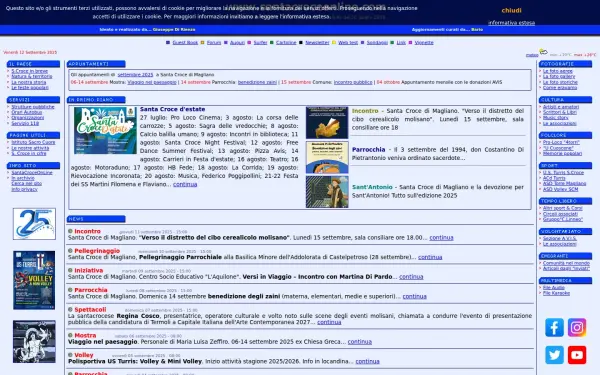600x375 pixels.
Task: Open the 25th anniversary logo image
Action: point(34,224)
